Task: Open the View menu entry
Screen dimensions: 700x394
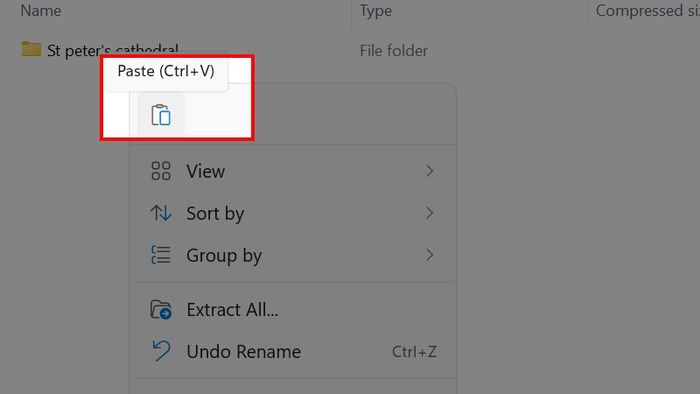Action: click(294, 171)
